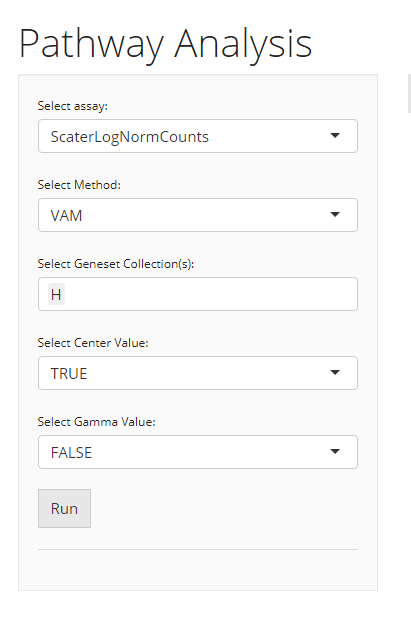
Task: Expand the Center Value dropdown showing TRUE
Action: click(198, 373)
